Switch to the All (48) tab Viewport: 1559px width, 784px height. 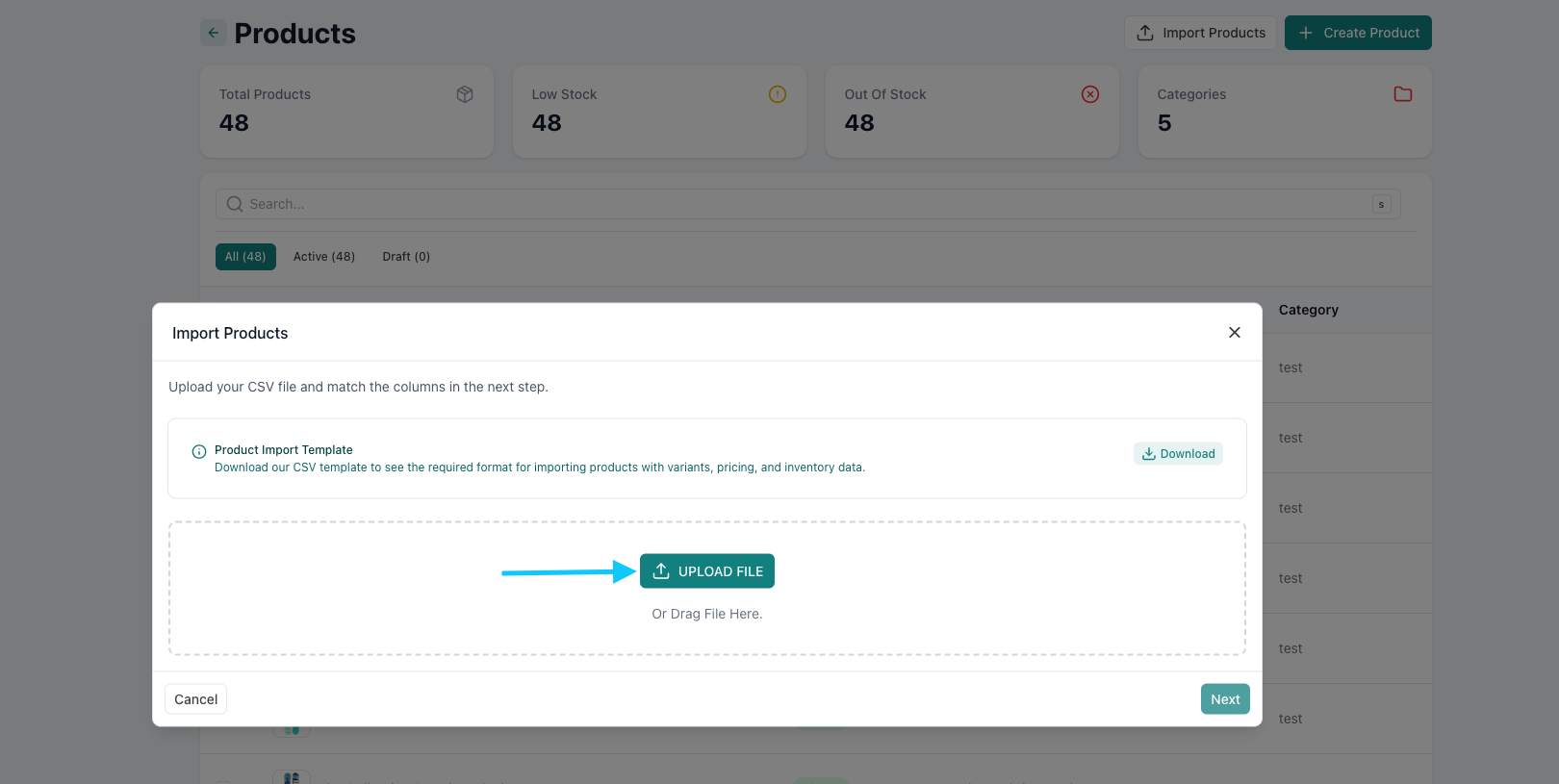point(245,257)
